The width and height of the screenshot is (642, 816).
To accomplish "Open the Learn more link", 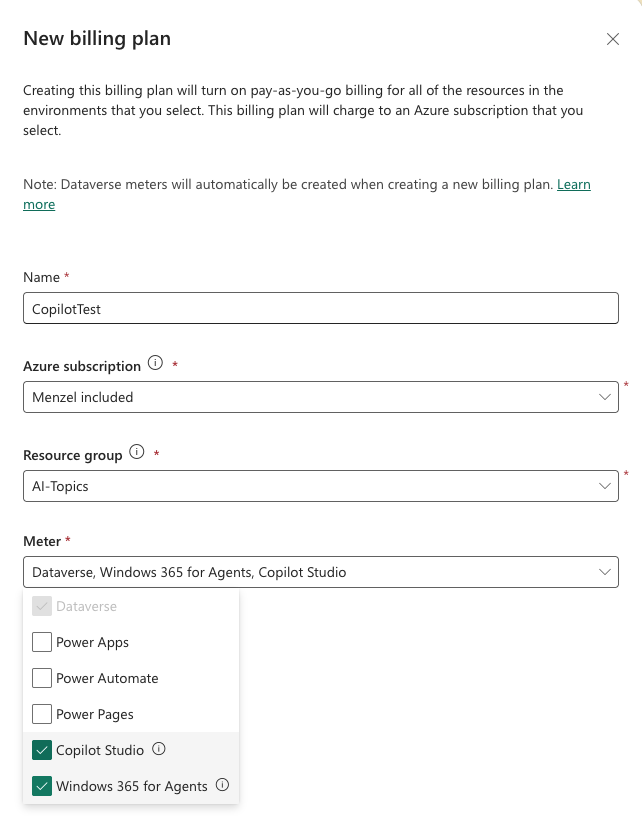I will pos(573,185).
